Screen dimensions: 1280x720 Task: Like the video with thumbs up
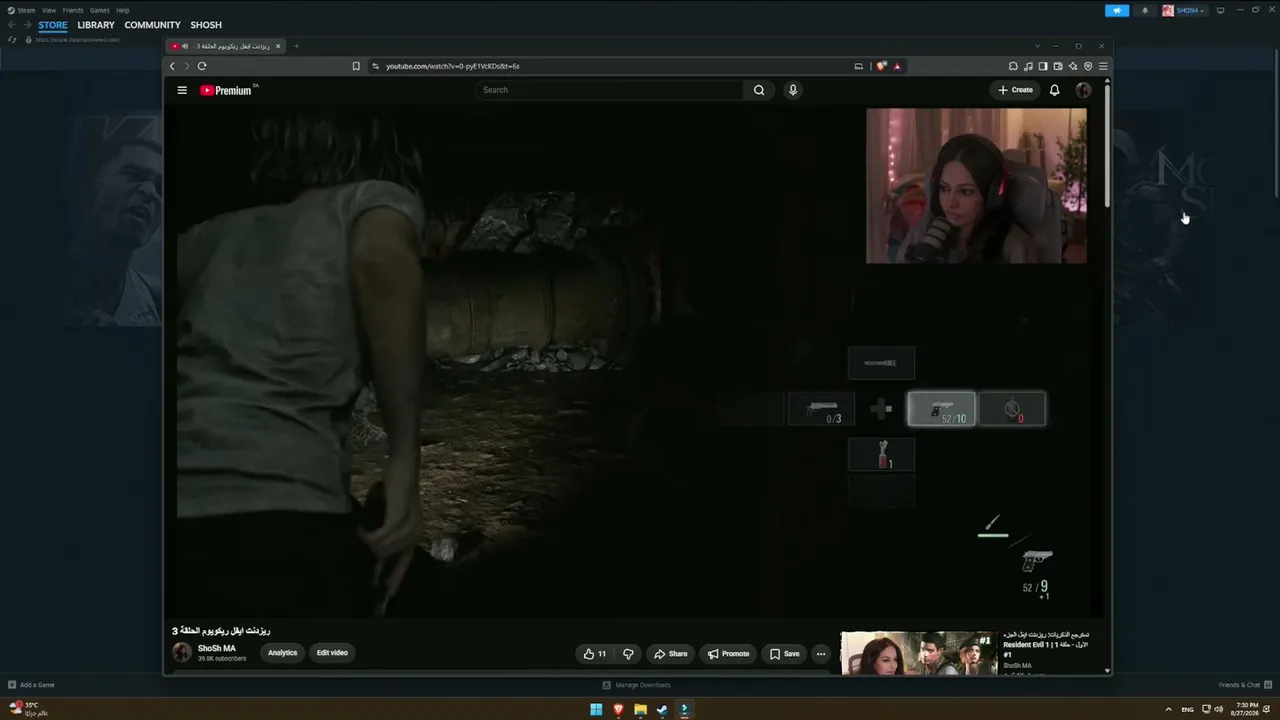pos(595,654)
